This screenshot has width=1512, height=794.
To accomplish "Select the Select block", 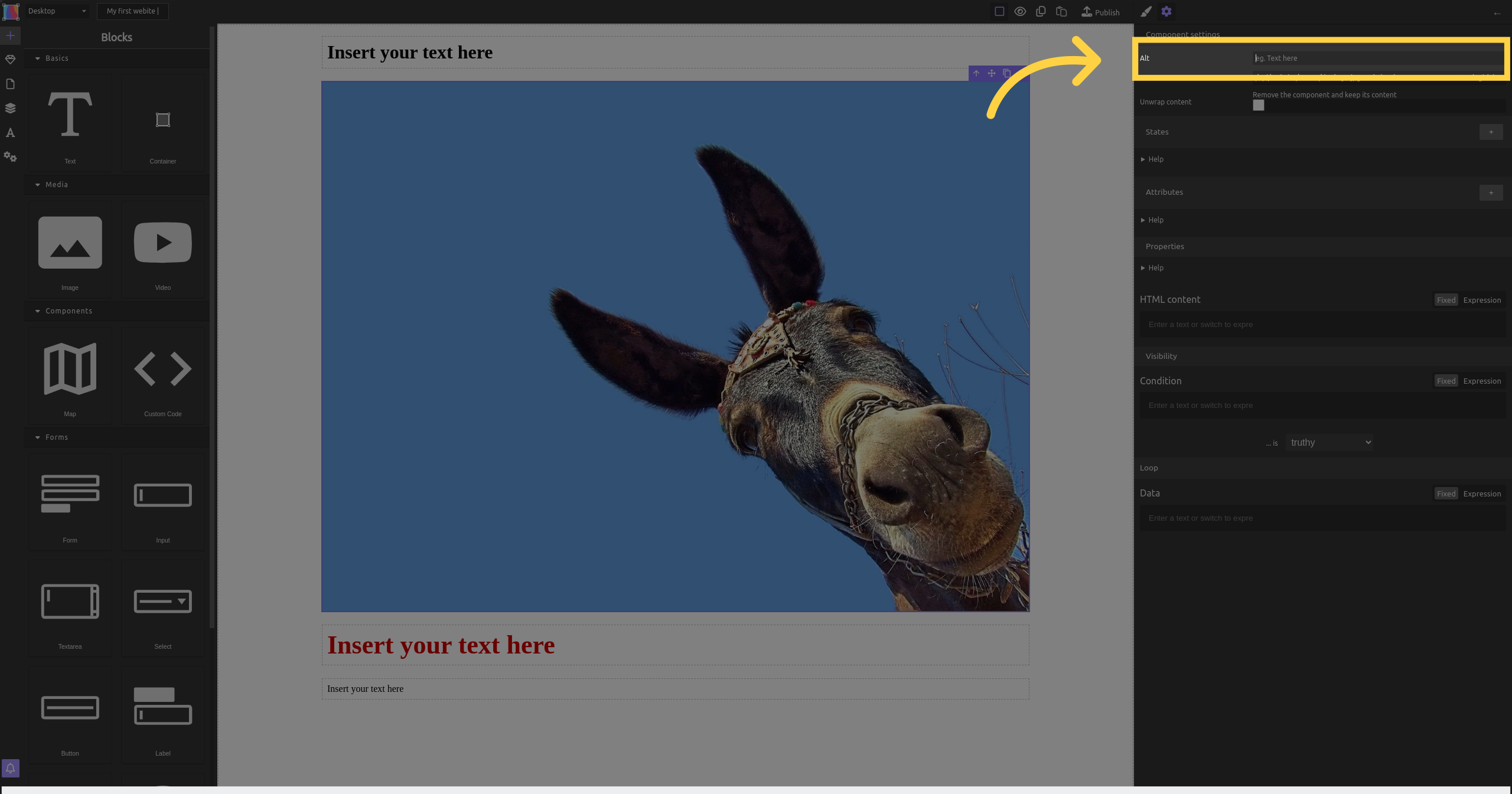I will point(163,609).
